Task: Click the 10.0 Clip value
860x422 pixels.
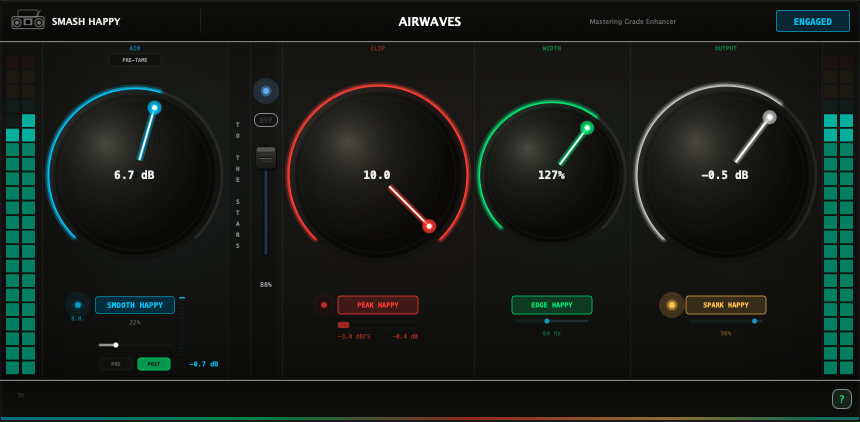Action: (377, 175)
